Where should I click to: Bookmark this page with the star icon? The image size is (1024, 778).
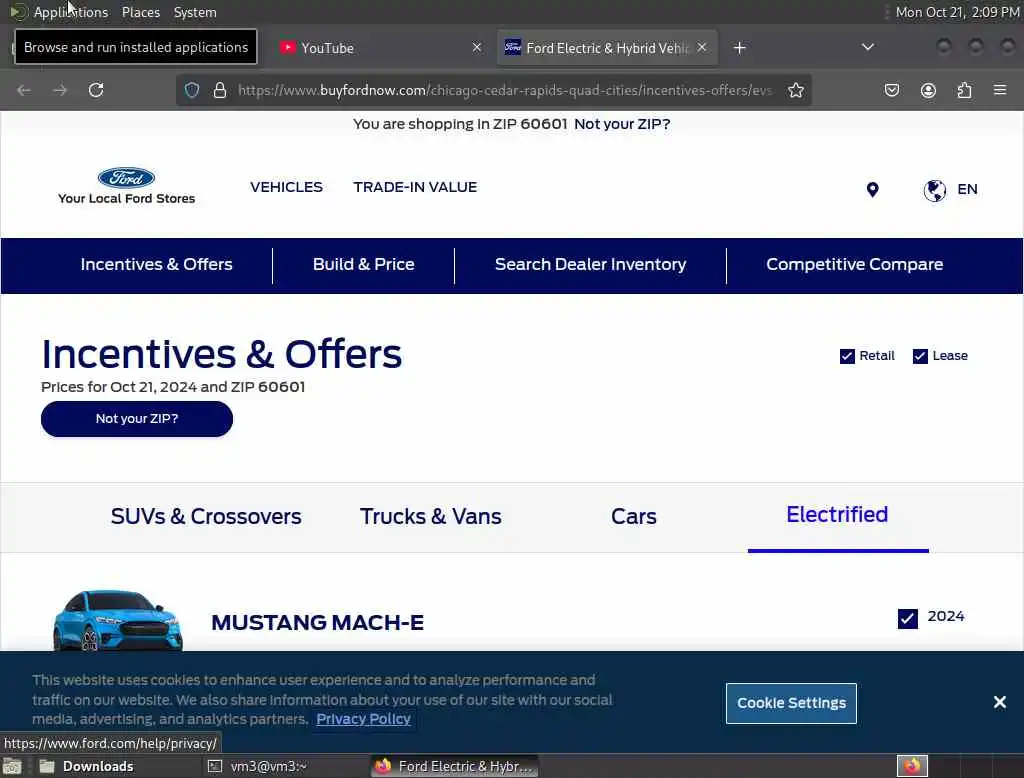(x=795, y=90)
